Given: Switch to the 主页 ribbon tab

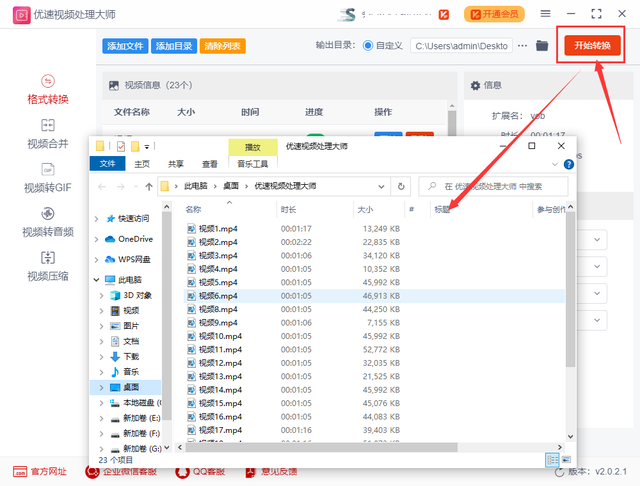Looking at the screenshot, I should (x=142, y=164).
